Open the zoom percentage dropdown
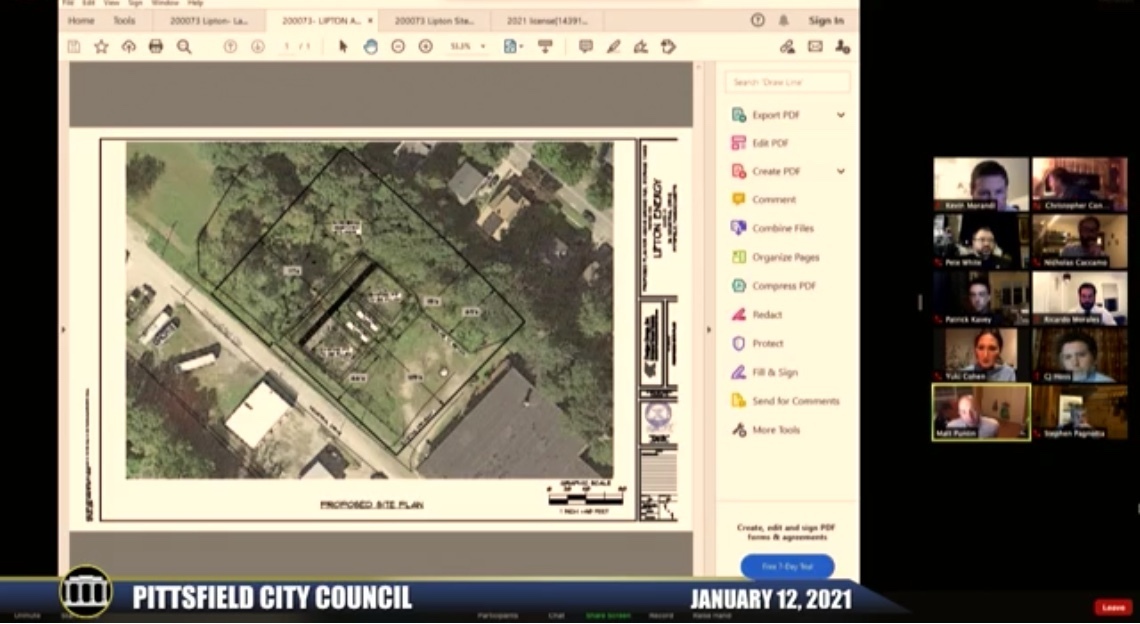Image resolution: width=1140 pixels, height=624 pixels. (x=467, y=46)
